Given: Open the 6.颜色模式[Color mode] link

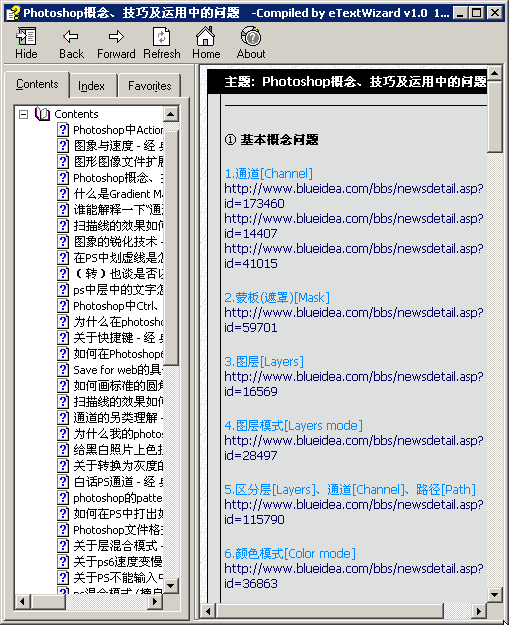Looking at the screenshot, I should pos(290,554).
